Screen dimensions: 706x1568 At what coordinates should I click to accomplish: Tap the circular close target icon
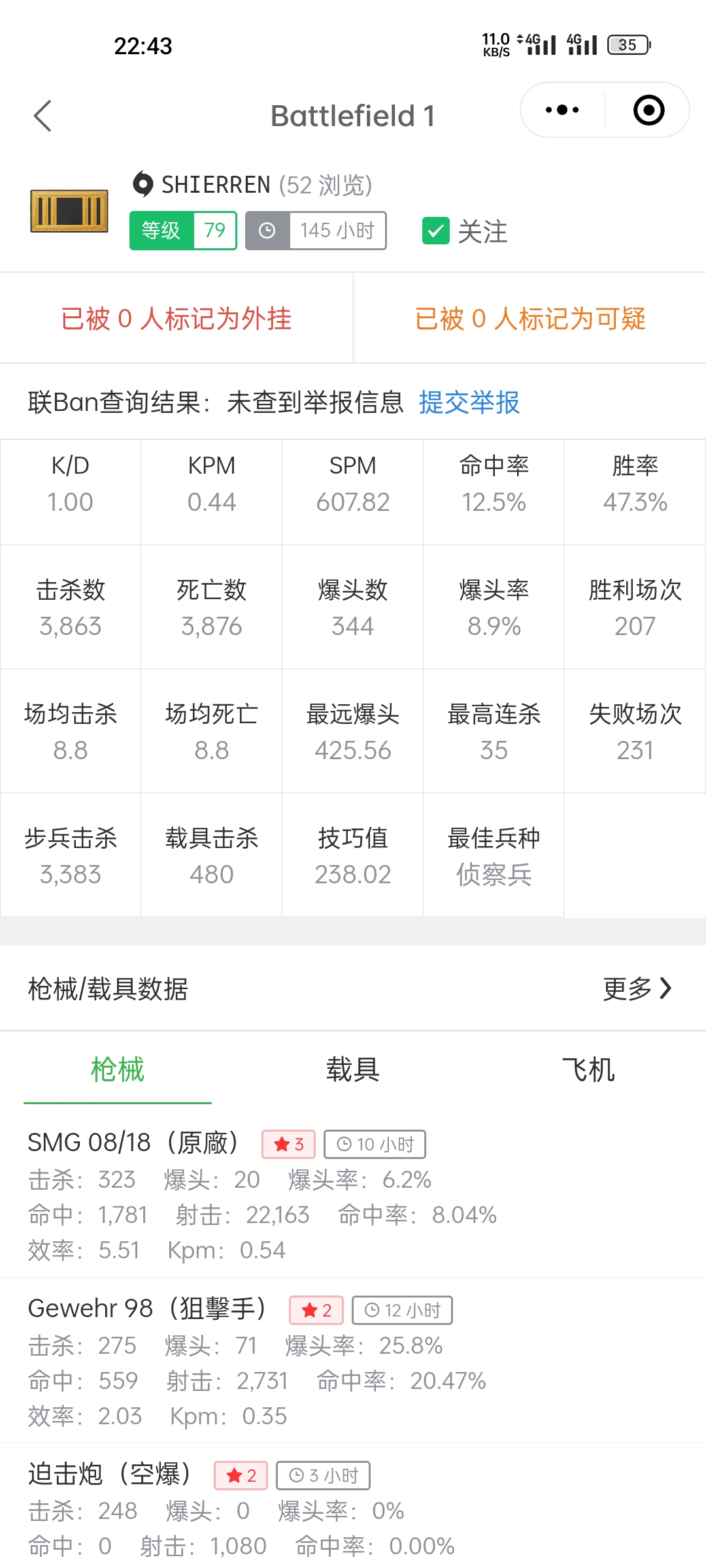click(648, 110)
